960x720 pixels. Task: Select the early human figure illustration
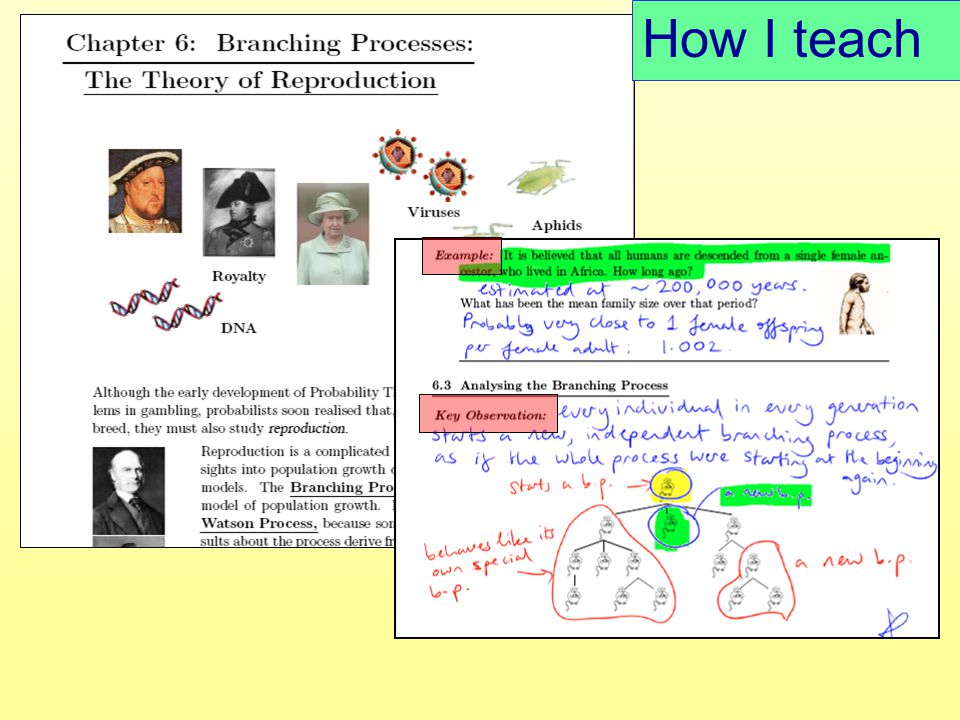[x=855, y=304]
